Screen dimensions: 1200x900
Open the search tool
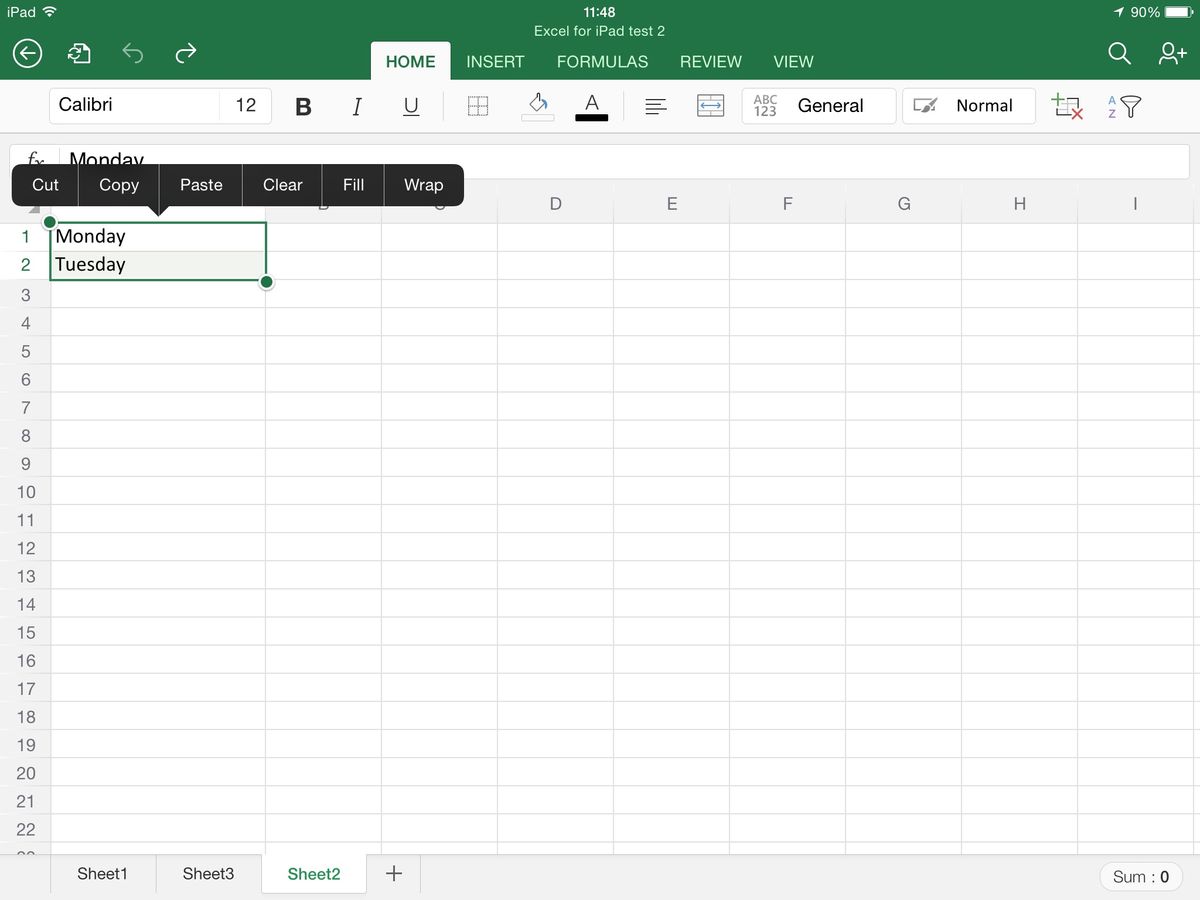click(1119, 53)
